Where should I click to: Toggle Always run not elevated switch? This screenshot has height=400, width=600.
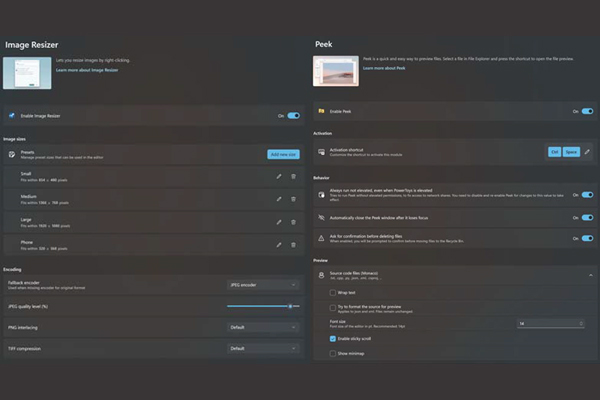[x=587, y=195]
